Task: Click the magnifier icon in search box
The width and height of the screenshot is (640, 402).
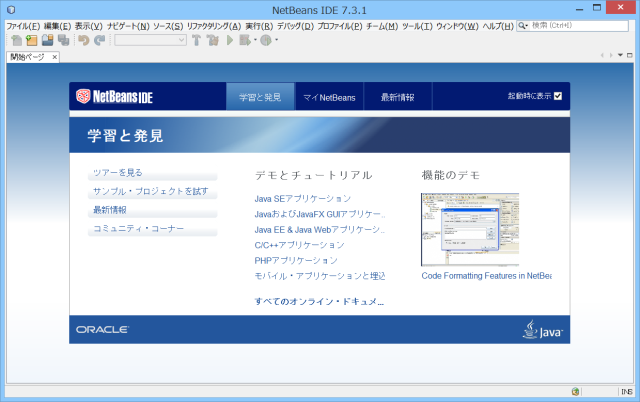Action: pyautogui.click(x=522, y=26)
